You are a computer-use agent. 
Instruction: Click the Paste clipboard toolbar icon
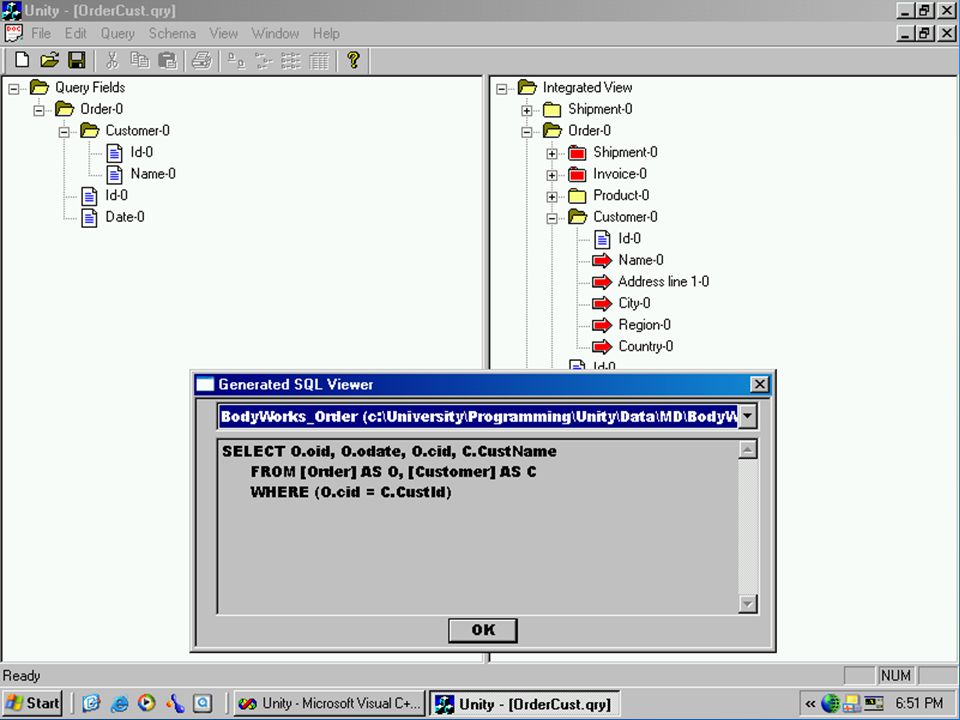pyautogui.click(x=167, y=60)
